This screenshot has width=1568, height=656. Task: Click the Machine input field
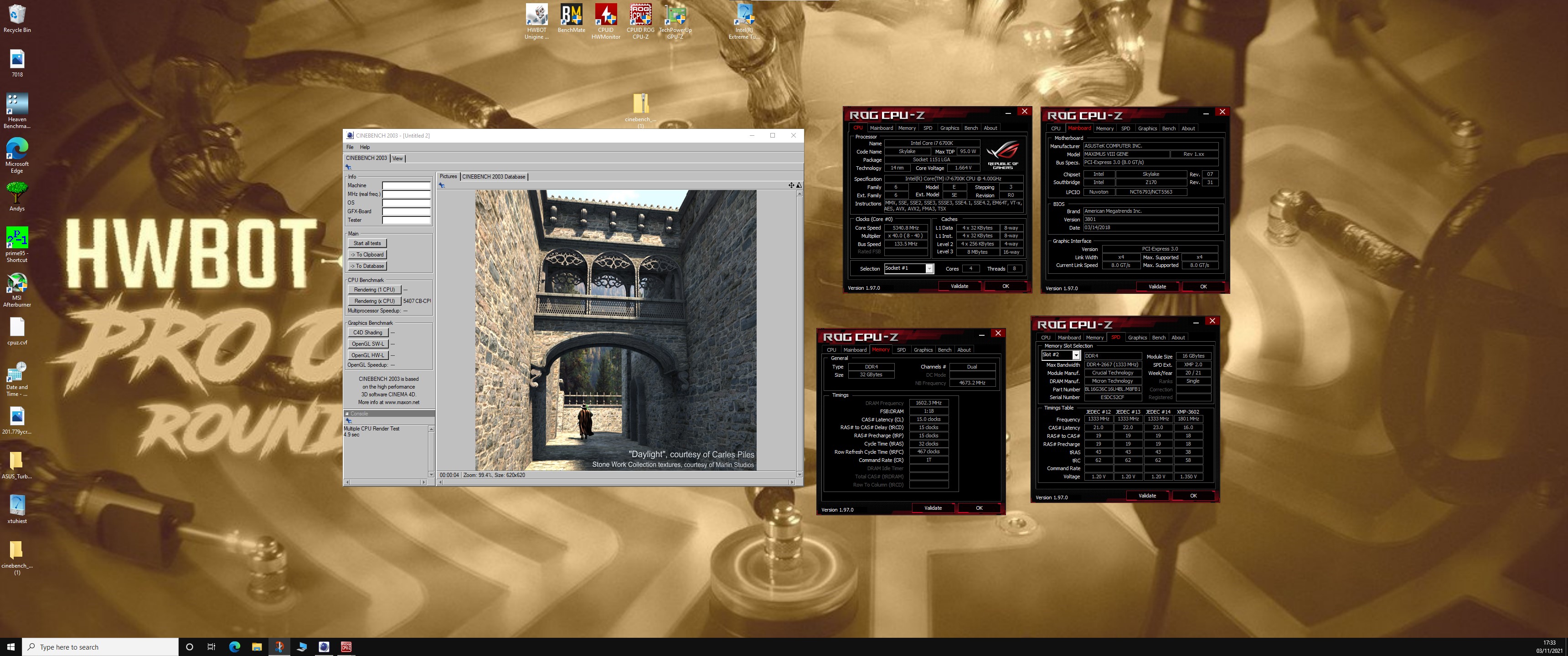406,185
